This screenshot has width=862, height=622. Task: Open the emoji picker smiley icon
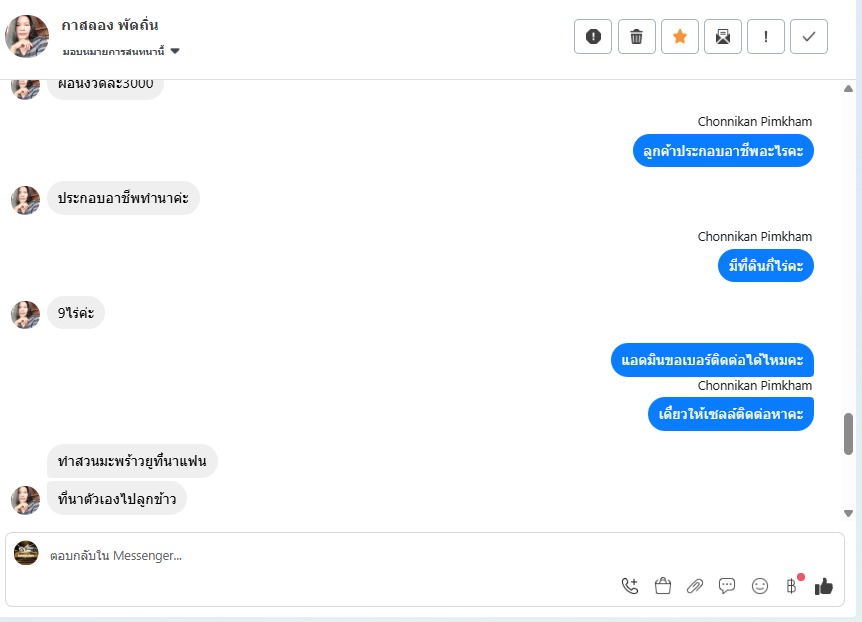pos(759,586)
